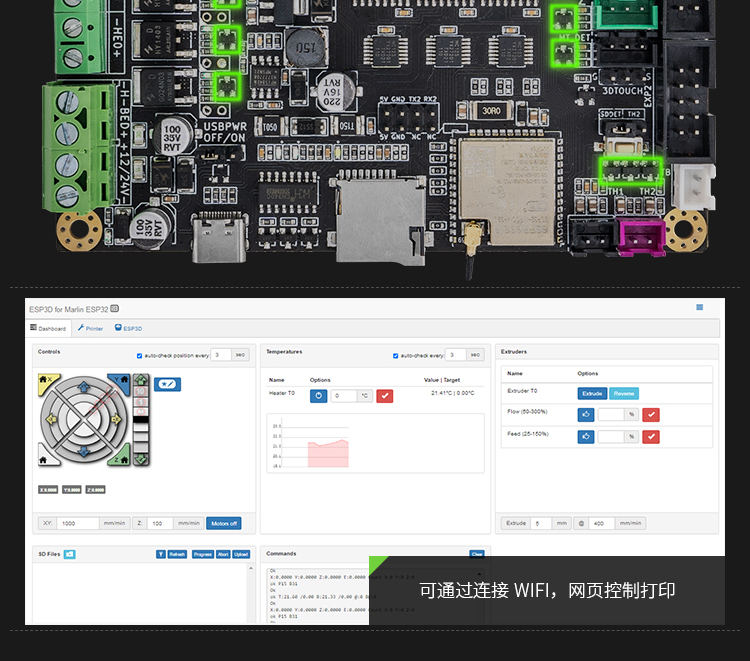Click the SD files filter icon
Image resolution: width=750 pixels, height=661 pixels.
click(161, 554)
